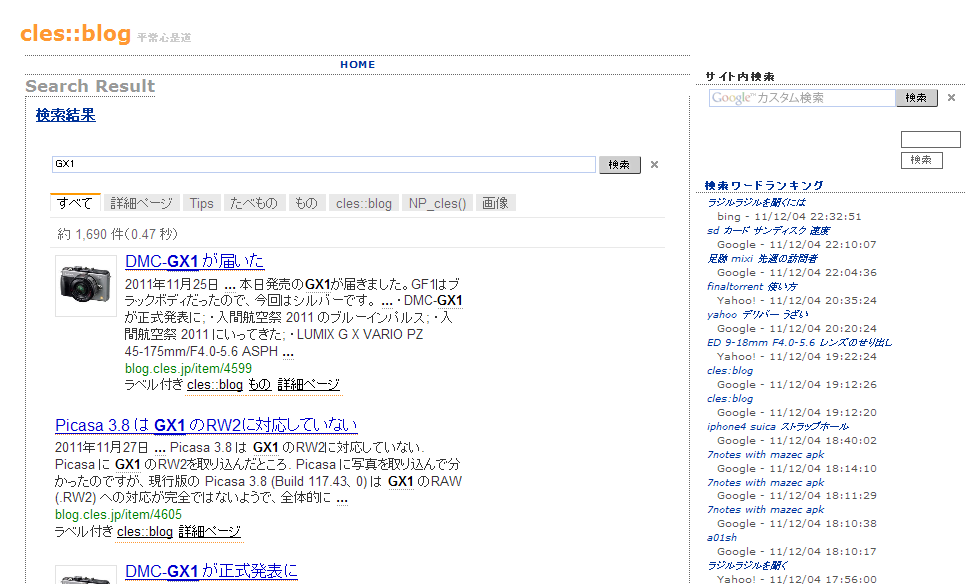Switch to the Tips tab
This screenshot has width=975, height=584.
click(x=201, y=203)
